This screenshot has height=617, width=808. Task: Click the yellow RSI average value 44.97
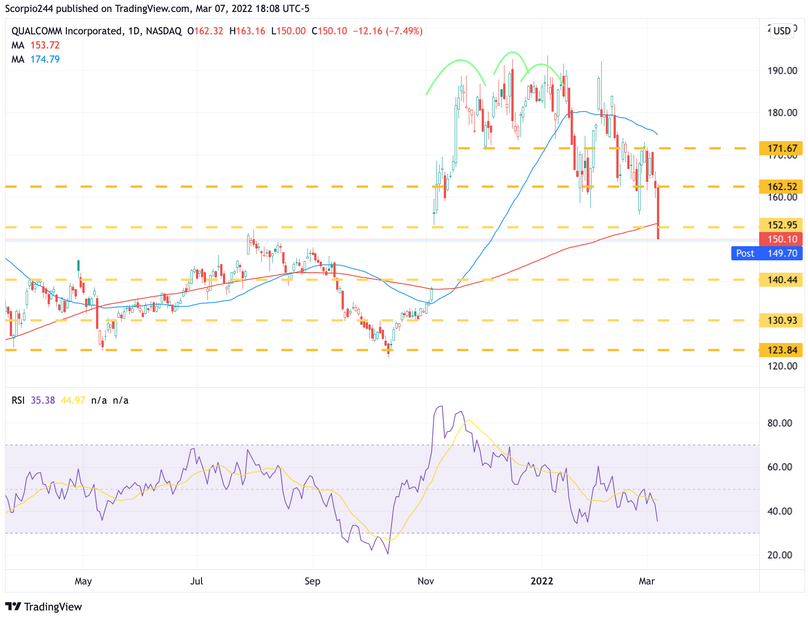click(73, 400)
